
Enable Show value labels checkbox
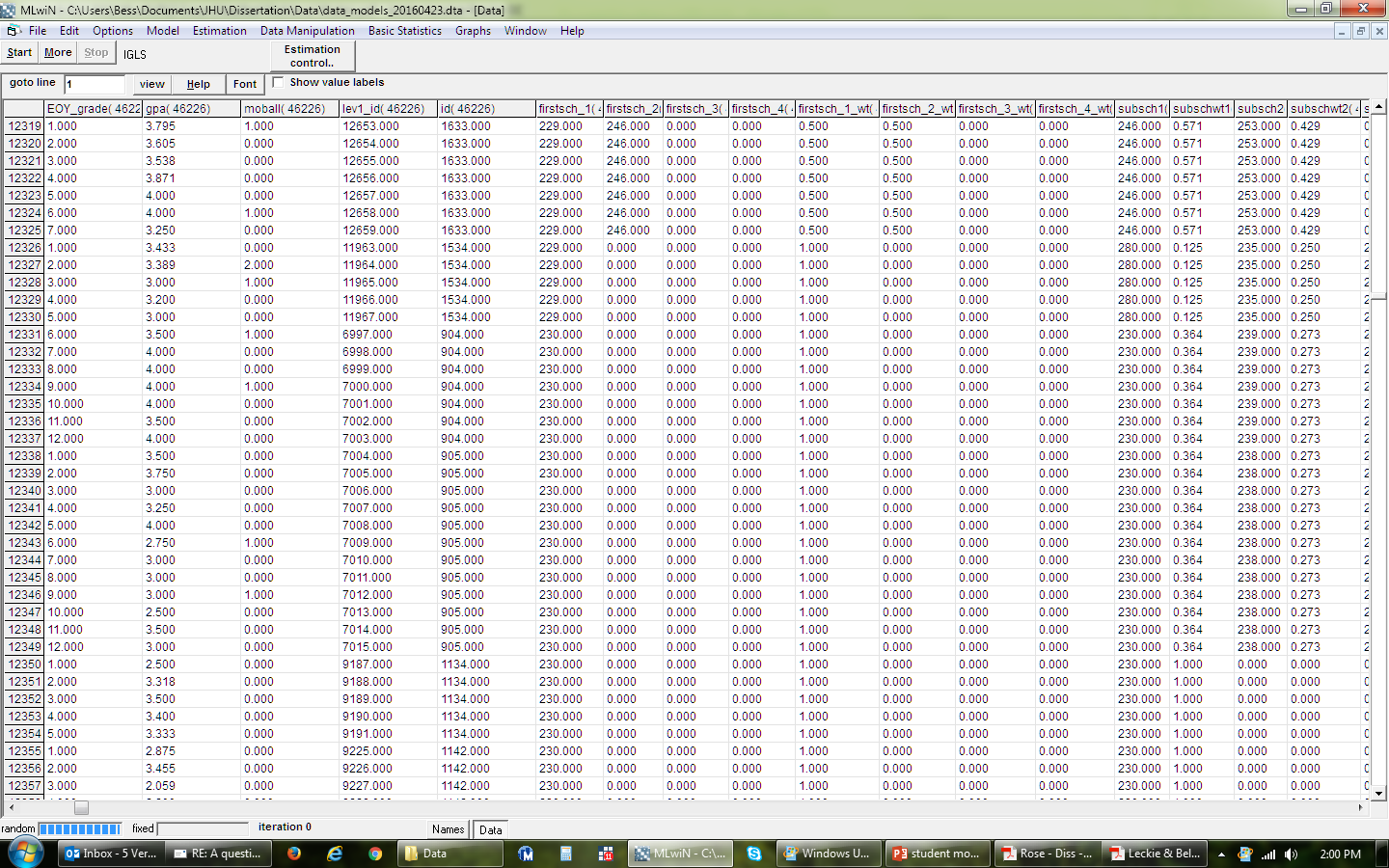[279, 83]
